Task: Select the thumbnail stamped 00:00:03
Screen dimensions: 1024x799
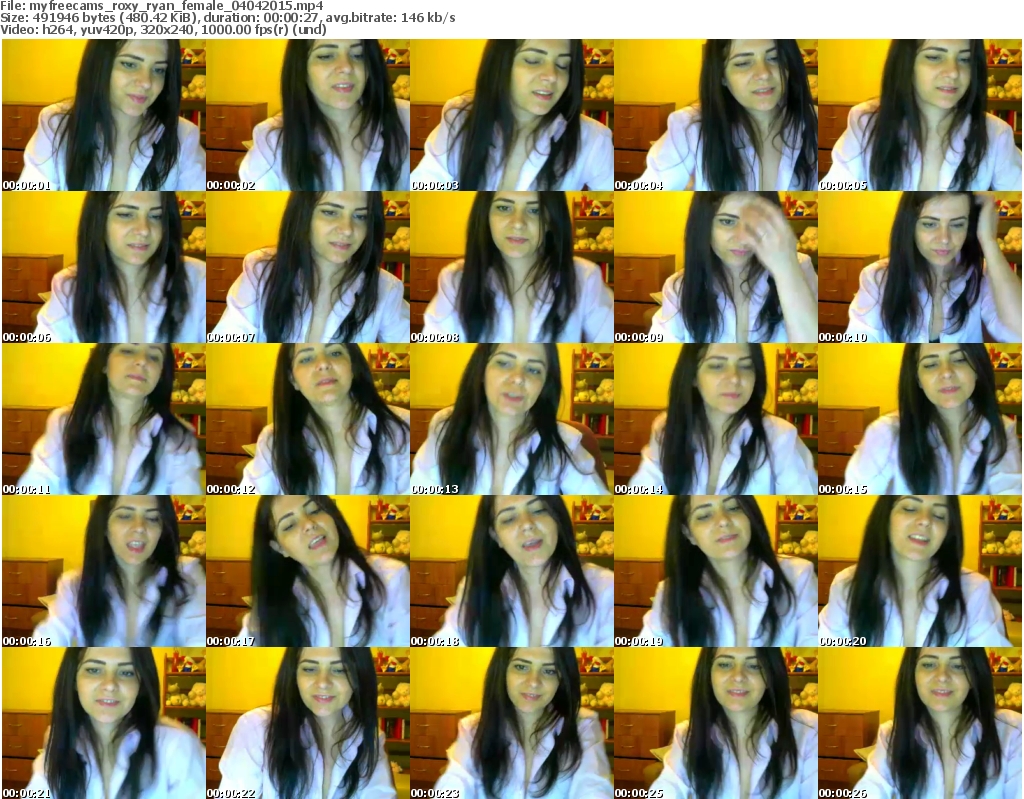Action: tap(511, 115)
